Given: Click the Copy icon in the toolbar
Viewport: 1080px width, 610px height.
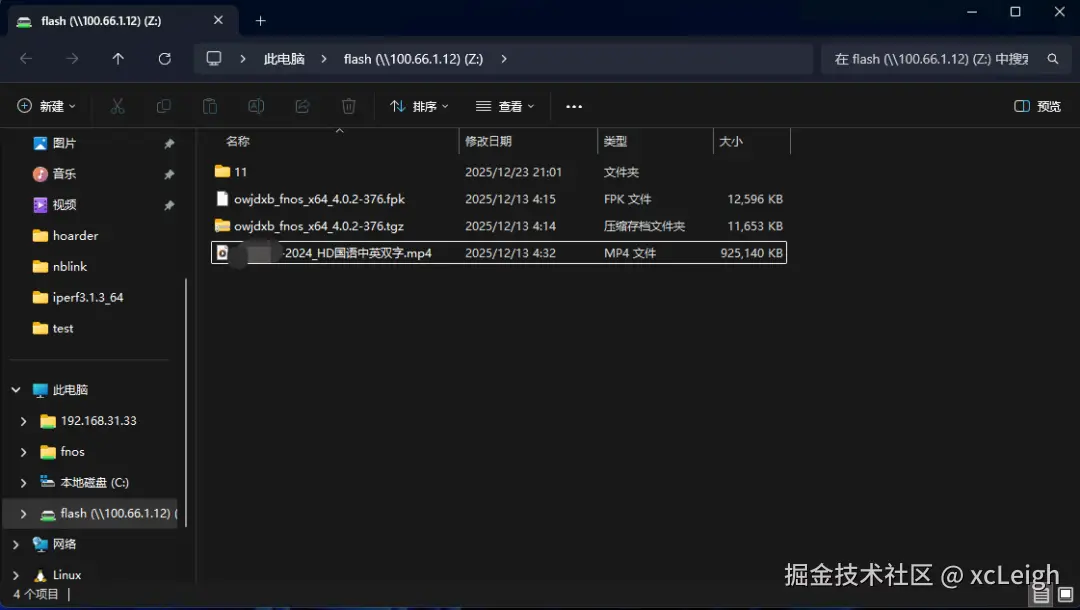Looking at the screenshot, I should click(162, 106).
